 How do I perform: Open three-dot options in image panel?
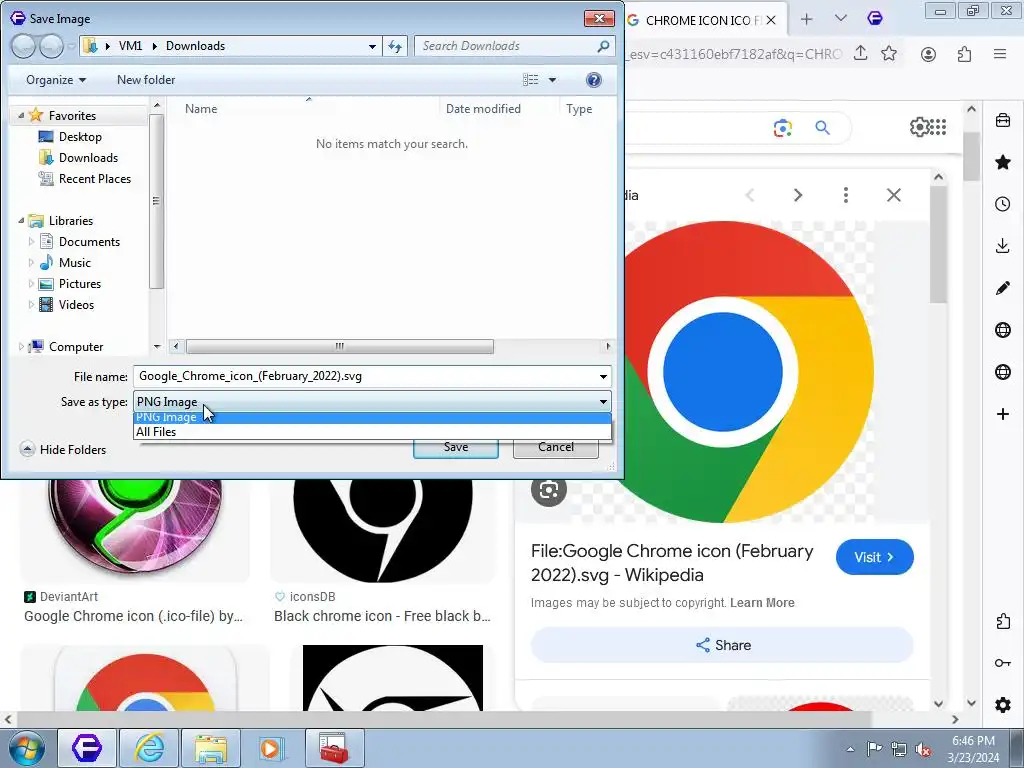click(846, 195)
